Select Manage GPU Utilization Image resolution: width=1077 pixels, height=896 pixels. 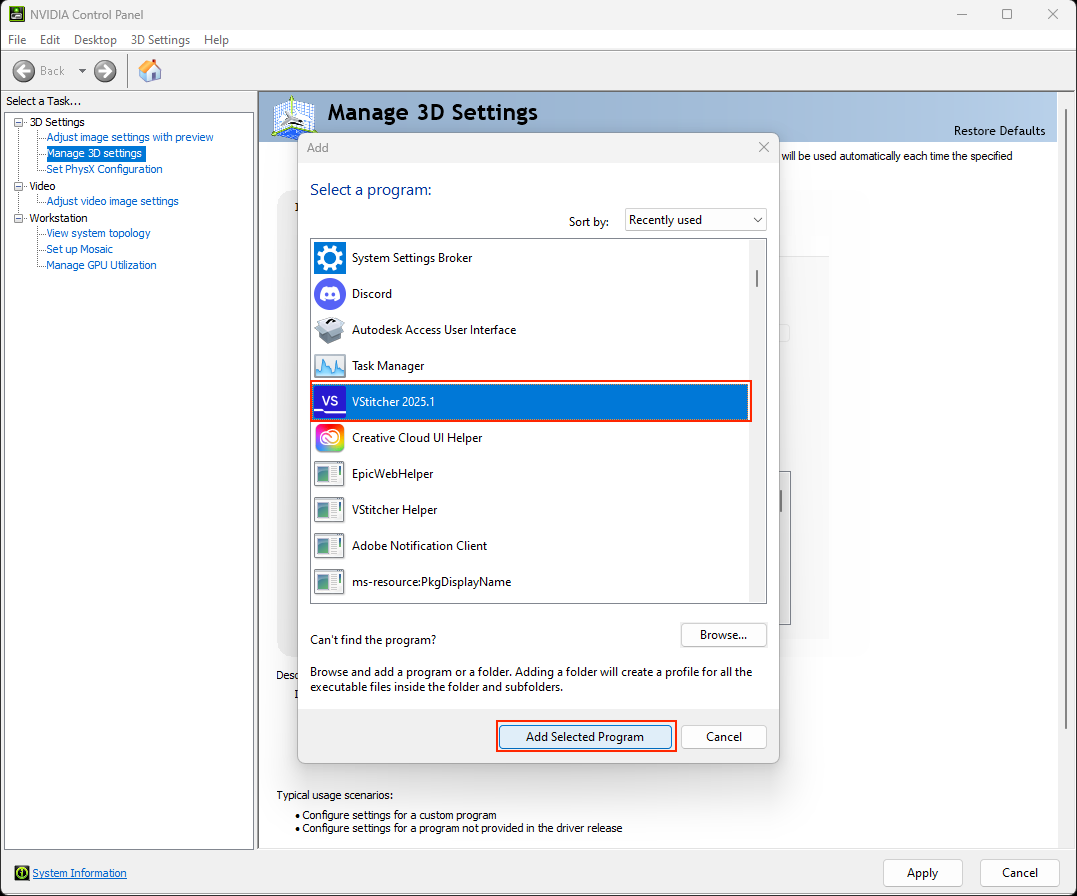click(x=101, y=265)
